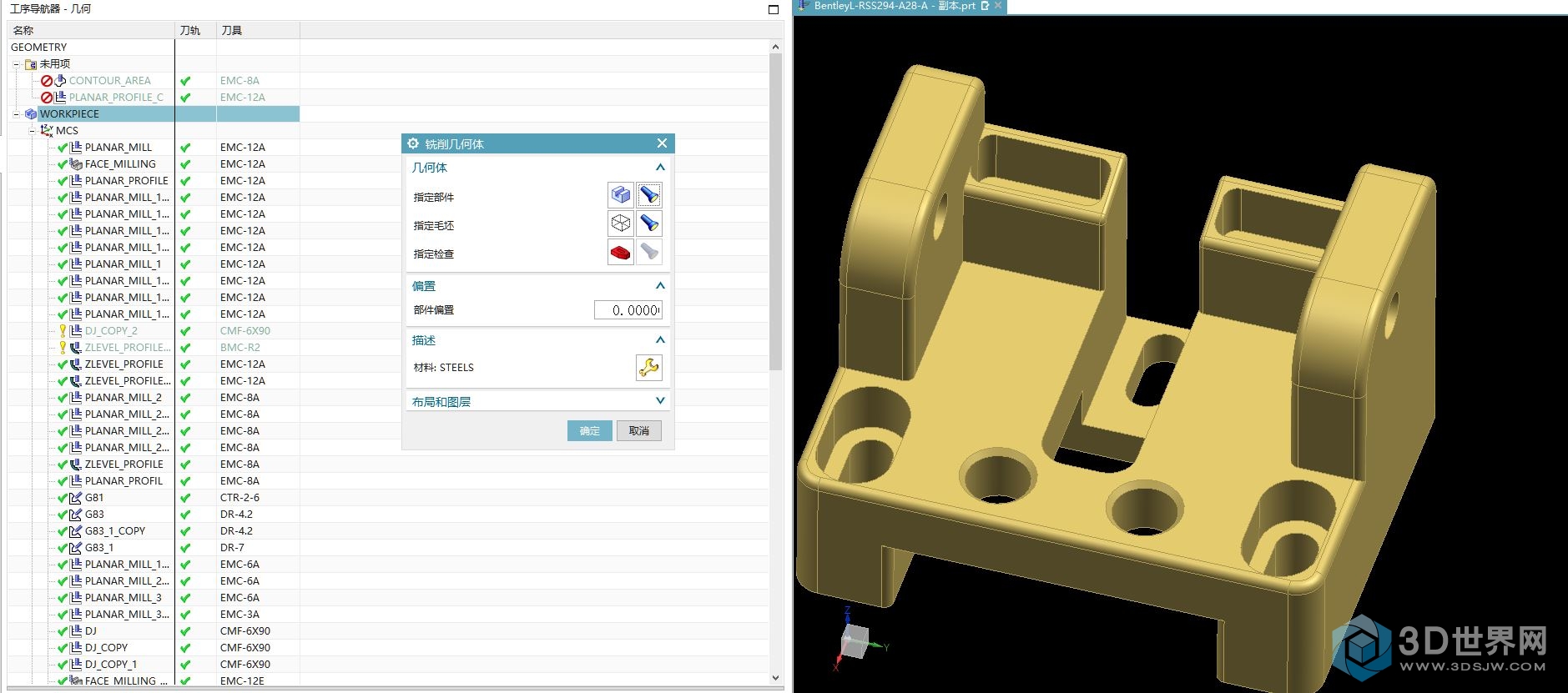Click the select part geometry icon beside 指定部件

620,195
